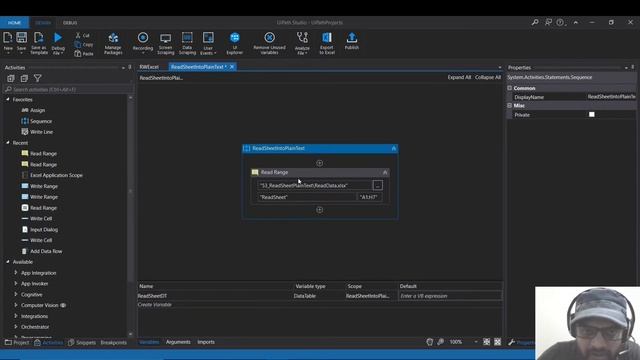This screenshot has height=360, width=640.
Task: Collapse the Read Range activity
Action: [x=384, y=173]
